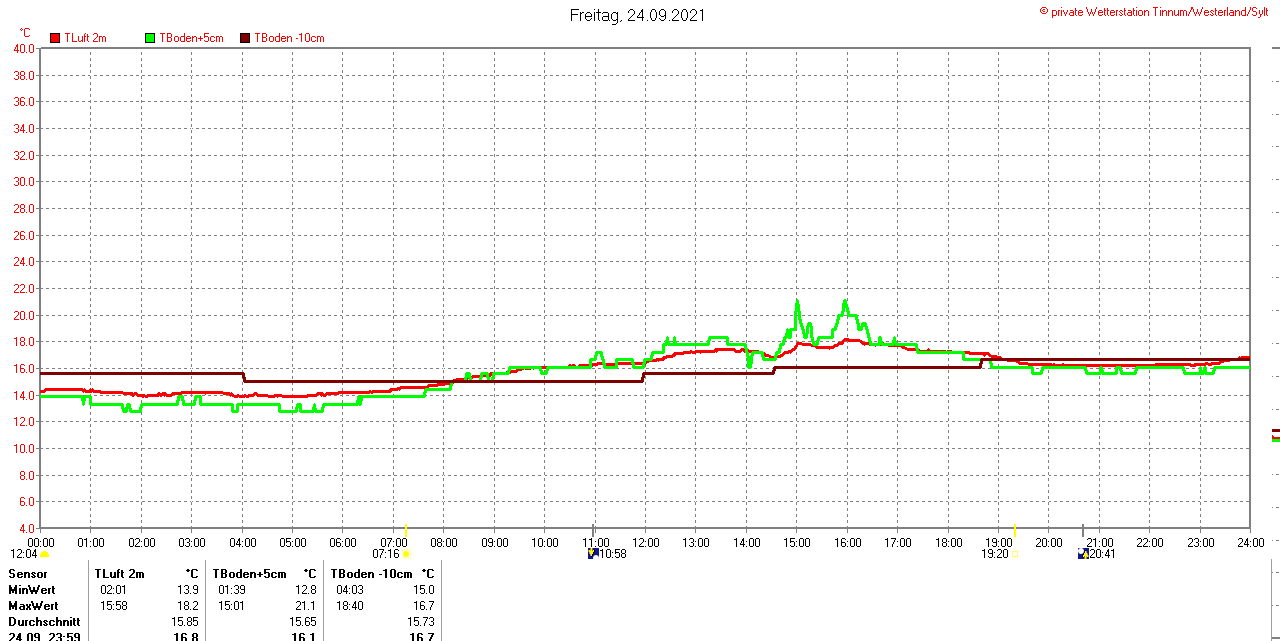1280x641 pixels.
Task: Click the red TLuft 2m legend square
Action: click(55, 38)
